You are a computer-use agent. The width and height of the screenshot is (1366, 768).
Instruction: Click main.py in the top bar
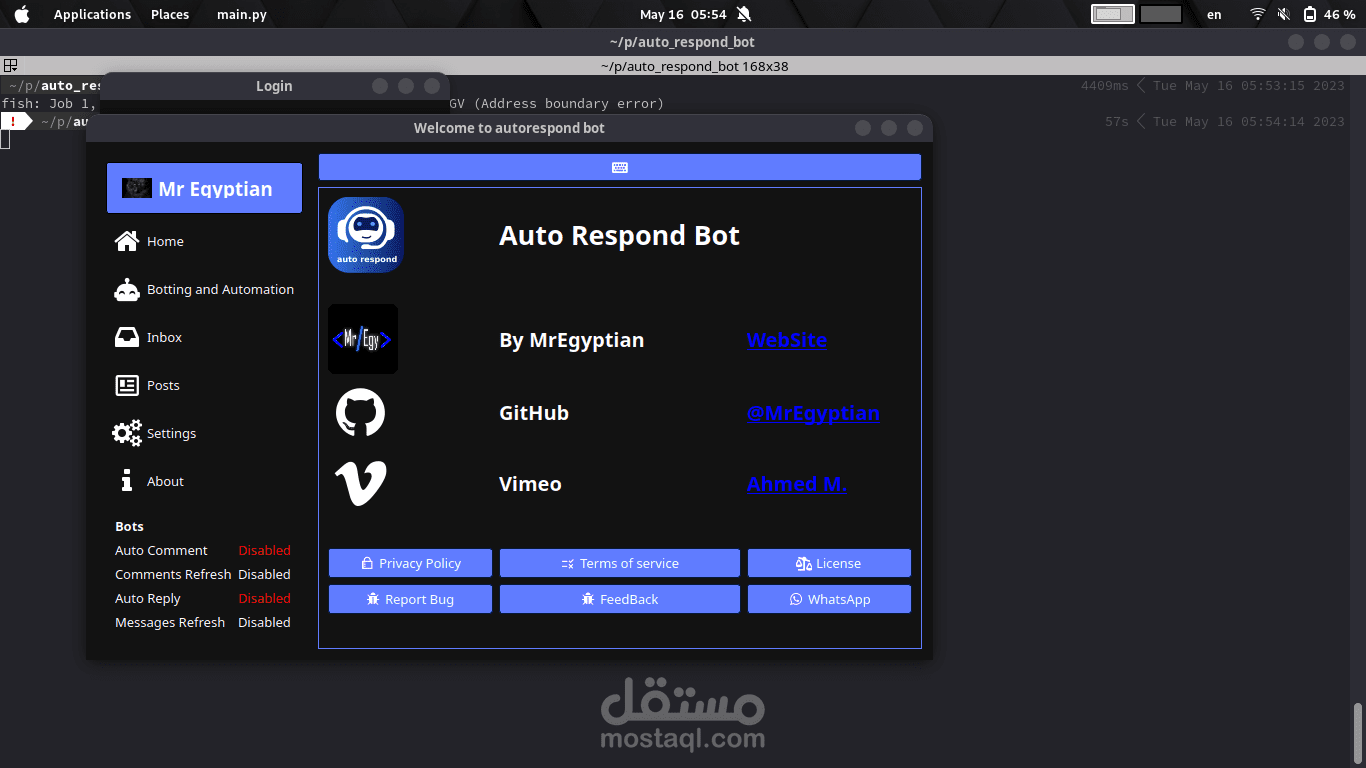241,14
